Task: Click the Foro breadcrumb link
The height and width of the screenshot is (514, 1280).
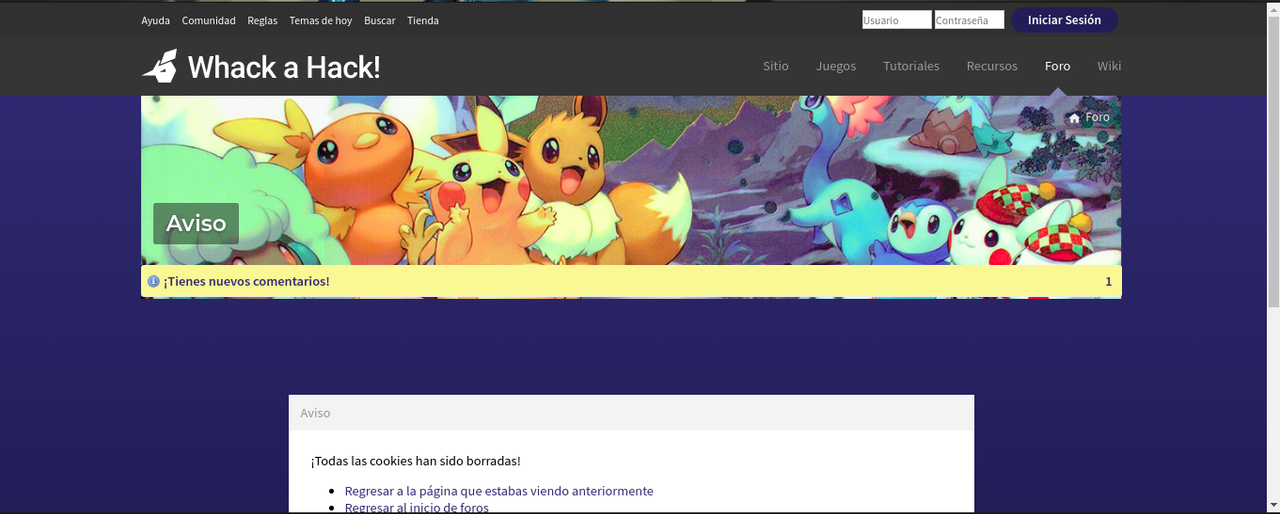Action: (x=1097, y=118)
